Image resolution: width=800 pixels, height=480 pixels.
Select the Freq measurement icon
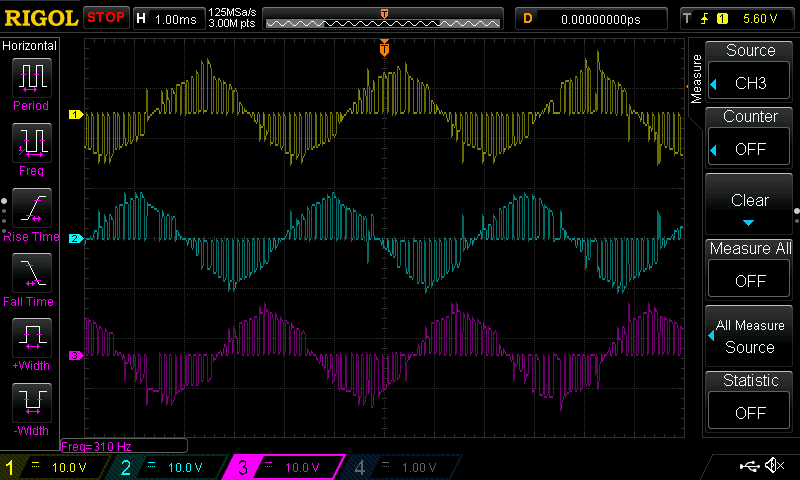[x=32, y=143]
